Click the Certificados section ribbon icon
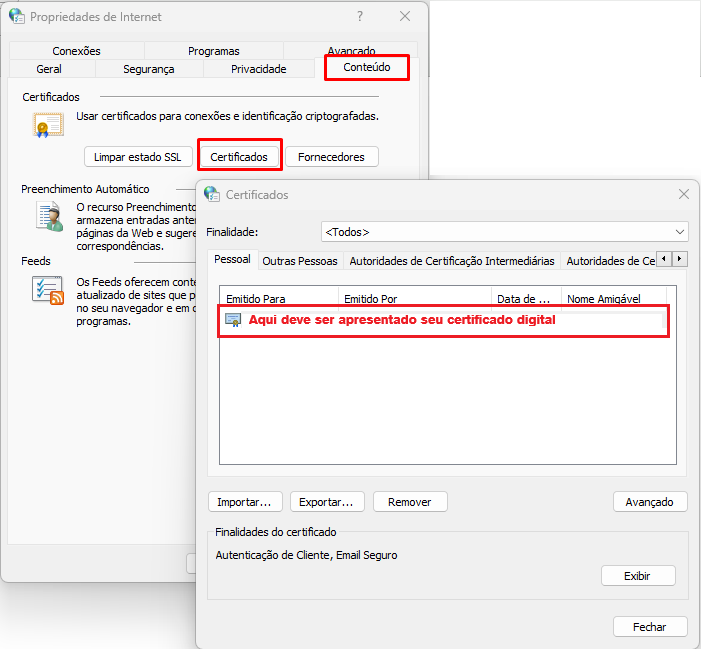Screen dimensions: 701x649 point(43,126)
